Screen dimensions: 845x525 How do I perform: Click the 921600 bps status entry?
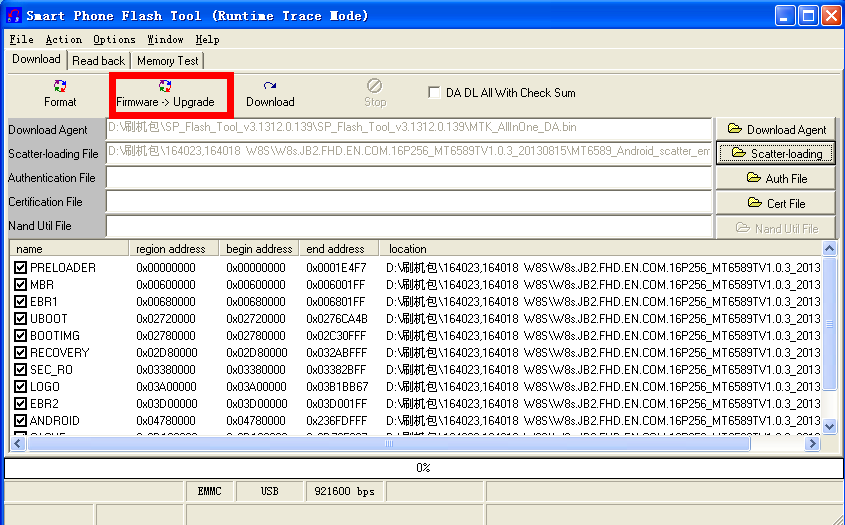click(344, 491)
